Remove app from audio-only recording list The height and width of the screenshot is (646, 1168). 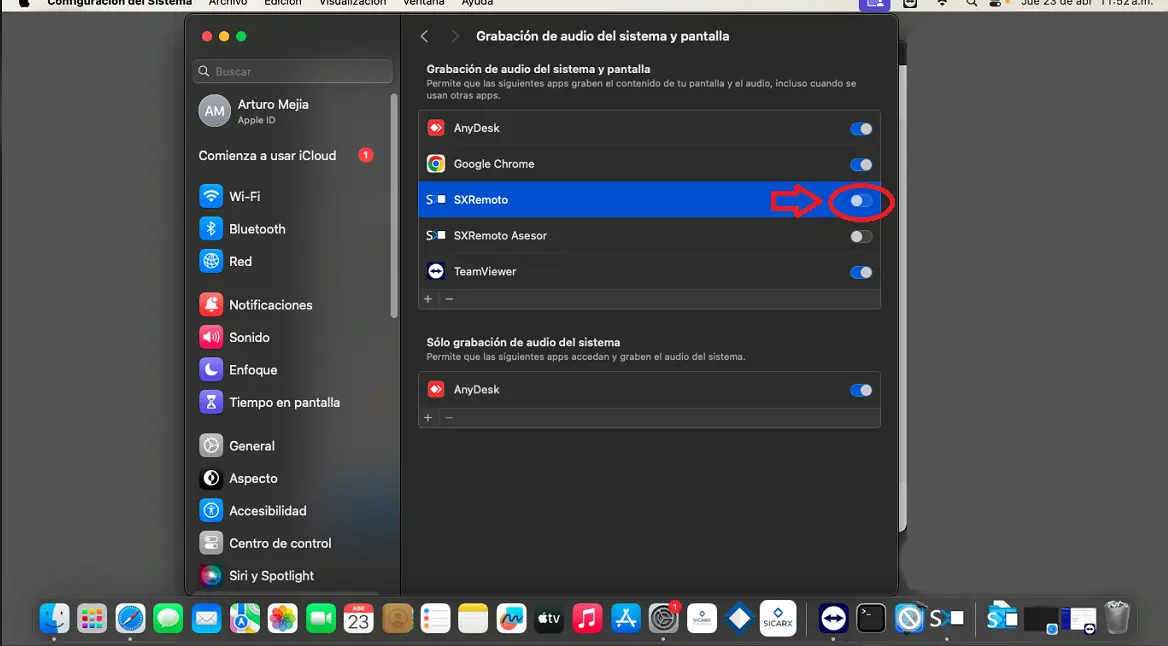click(x=449, y=417)
